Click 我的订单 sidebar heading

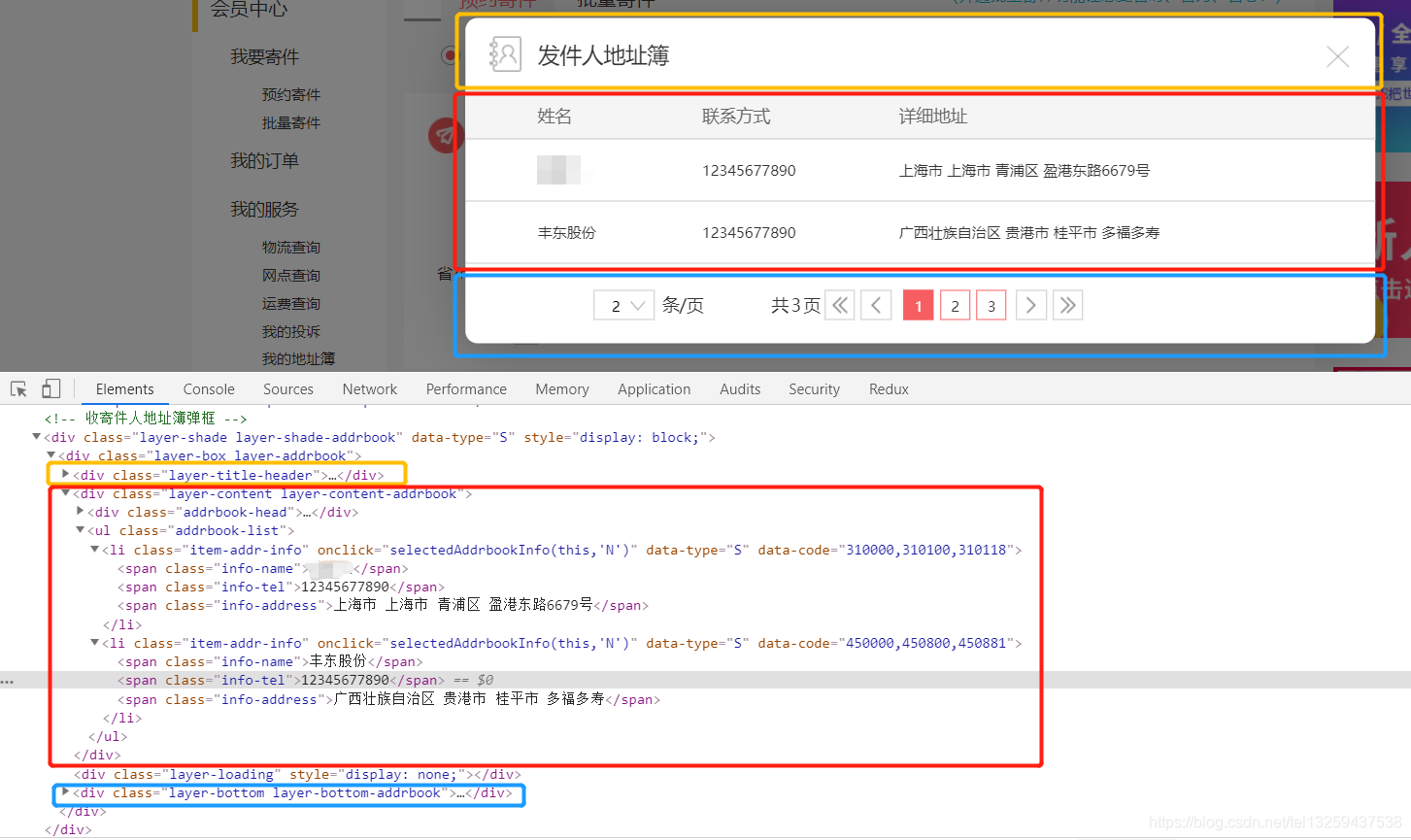264,161
